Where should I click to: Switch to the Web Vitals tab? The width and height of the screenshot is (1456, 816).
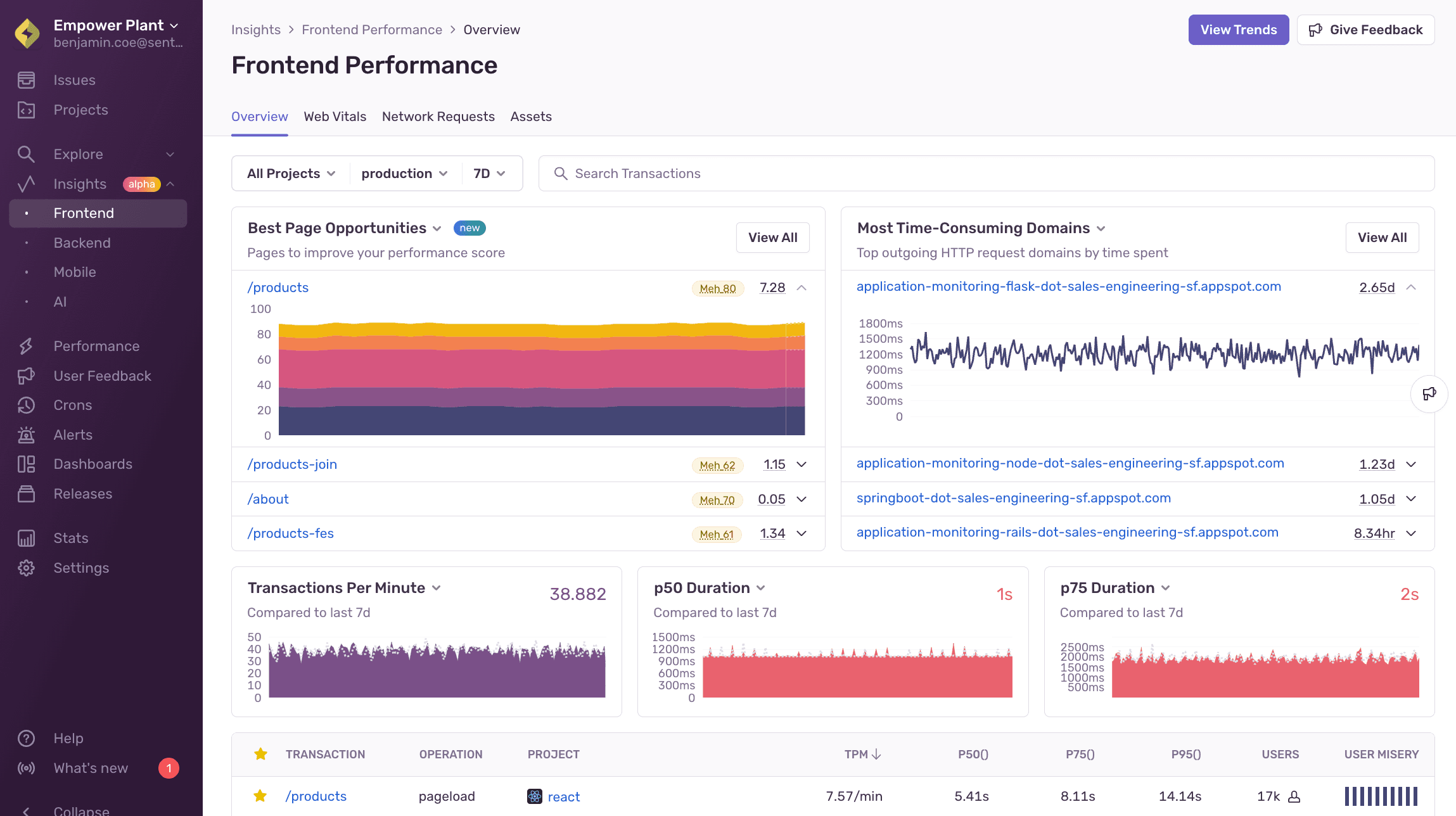point(335,116)
